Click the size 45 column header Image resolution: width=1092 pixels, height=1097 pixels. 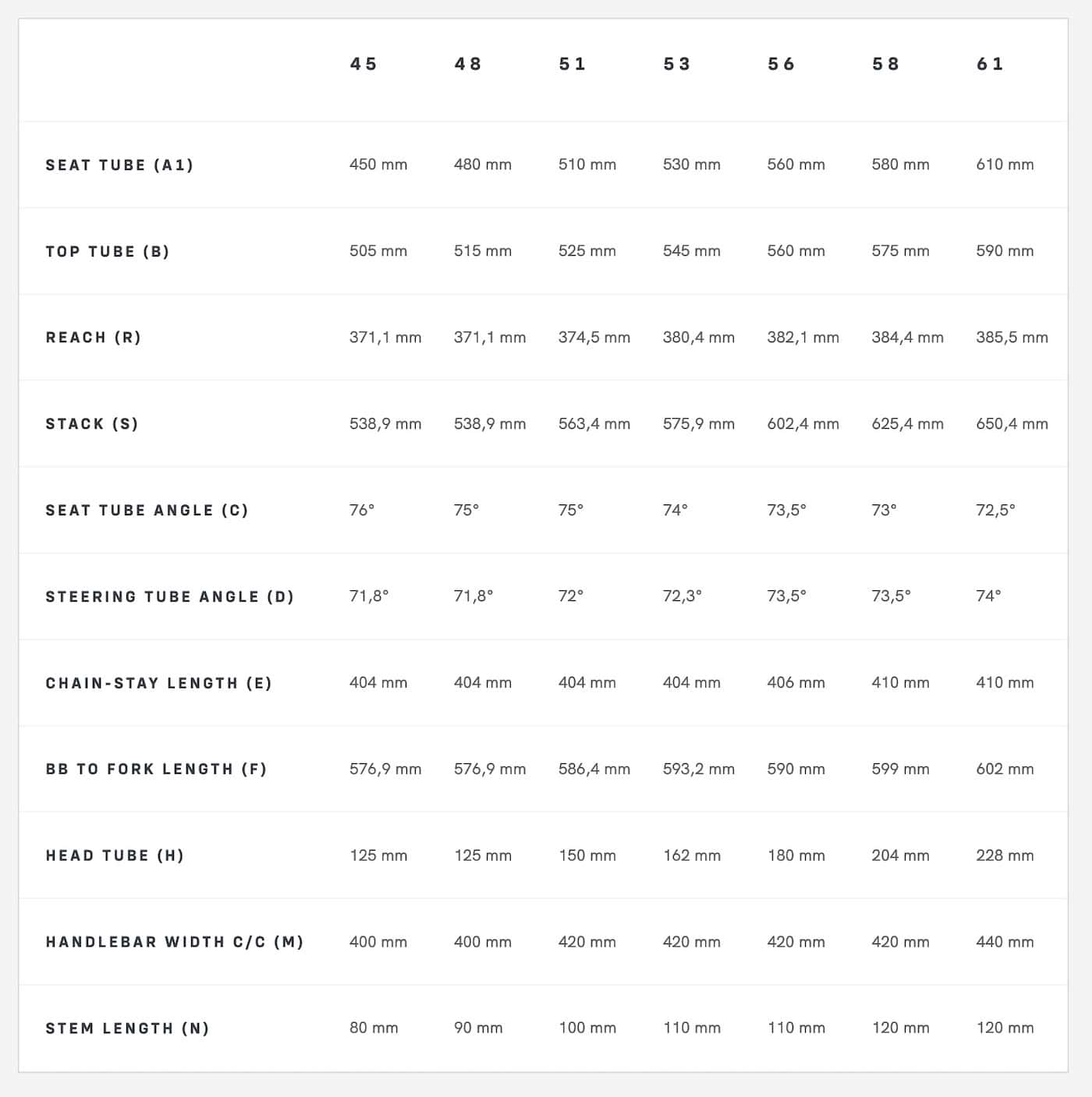(363, 64)
